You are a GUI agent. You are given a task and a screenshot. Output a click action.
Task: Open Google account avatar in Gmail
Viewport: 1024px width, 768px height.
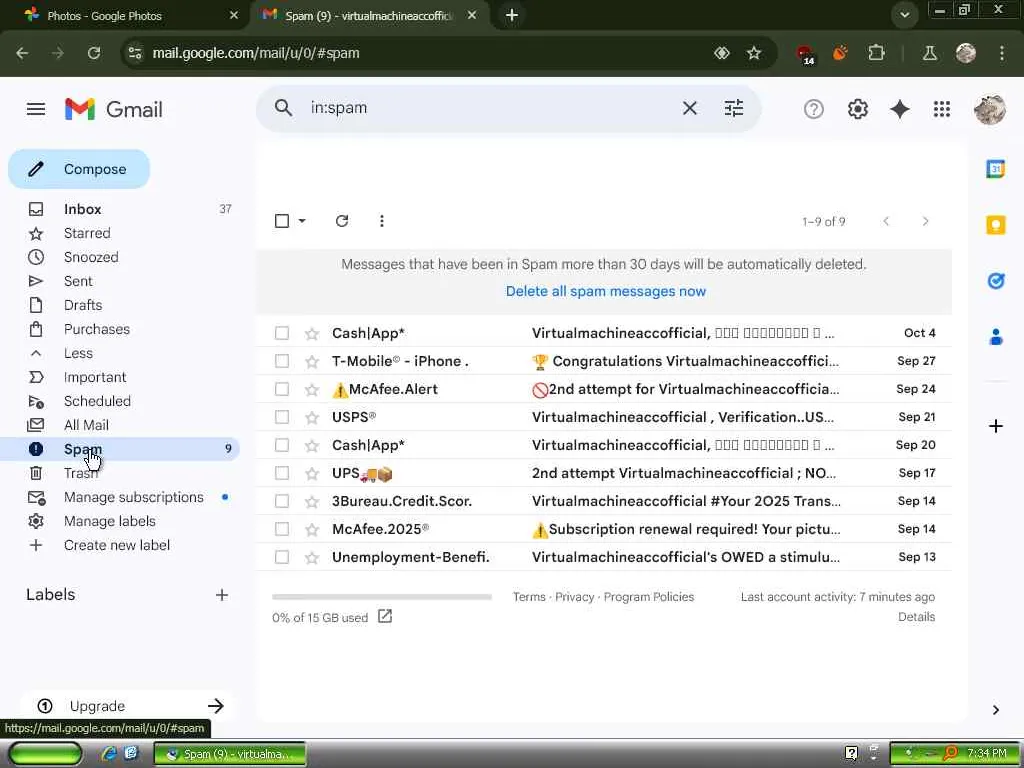click(989, 109)
